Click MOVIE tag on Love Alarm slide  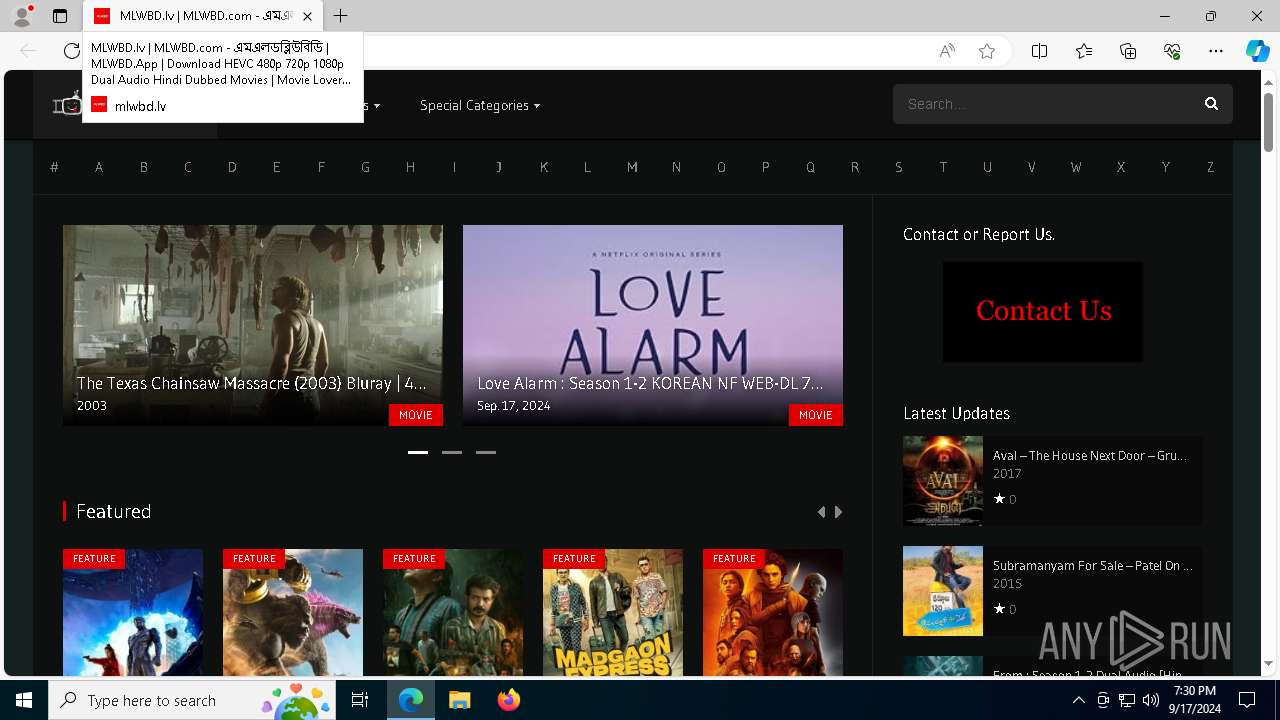tap(816, 415)
